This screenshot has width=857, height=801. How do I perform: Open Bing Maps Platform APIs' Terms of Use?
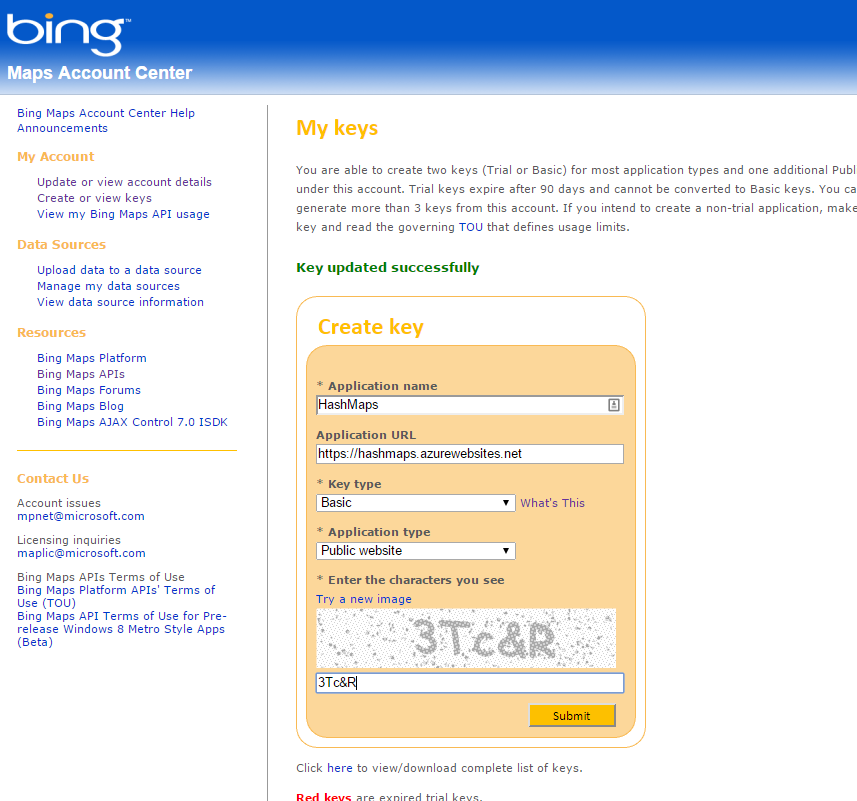(x=116, y=596)
